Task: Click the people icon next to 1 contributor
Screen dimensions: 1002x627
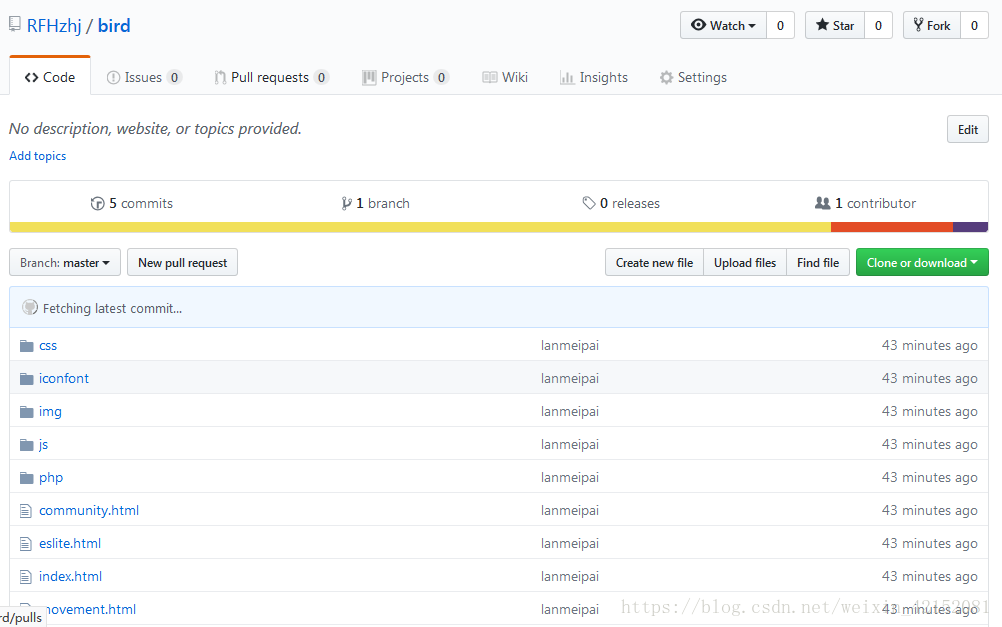Action: (822, 203)
